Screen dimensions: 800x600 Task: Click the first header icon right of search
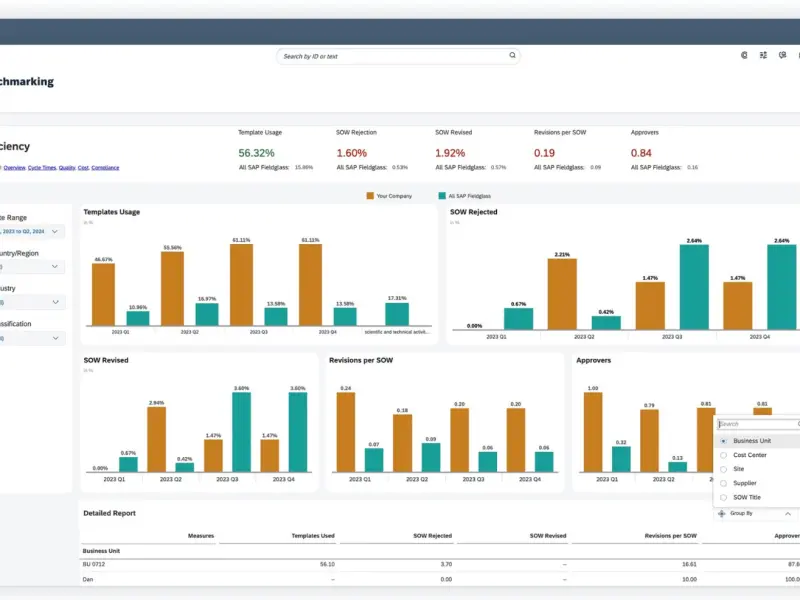(743, 56)
